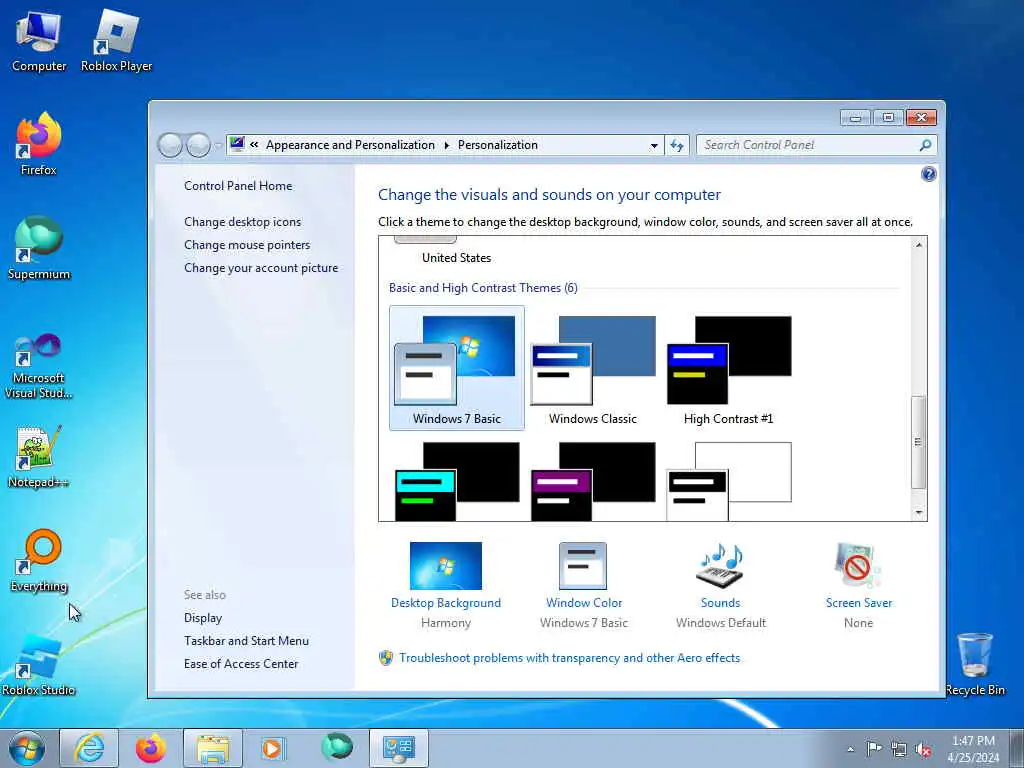Select the High Contrast #1 theme
This screenshot has width=1024, height=768.
(728, 368)
